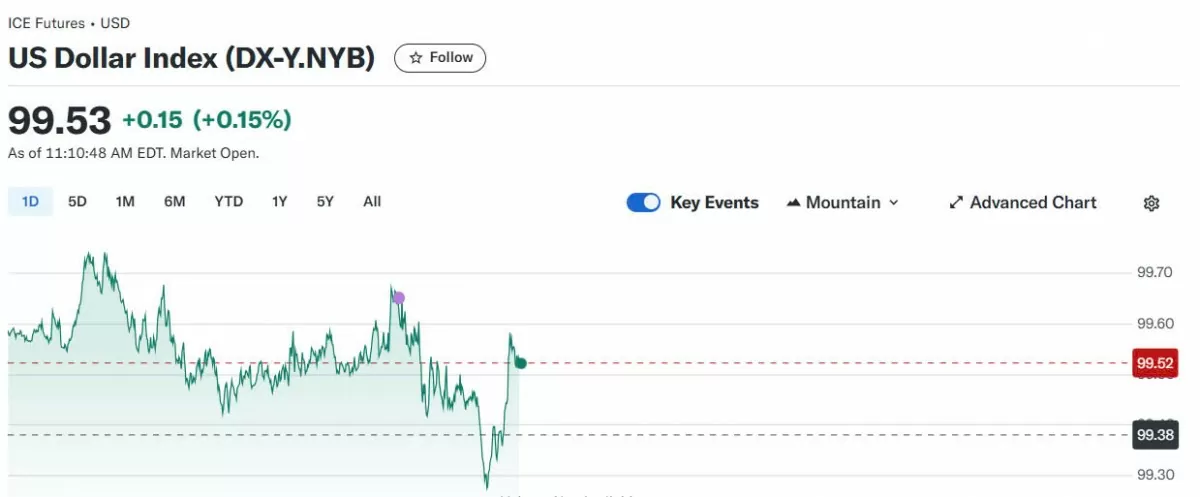Select the 1M time range
Viewport: 1200px width, 497px height.
(125, 202)
